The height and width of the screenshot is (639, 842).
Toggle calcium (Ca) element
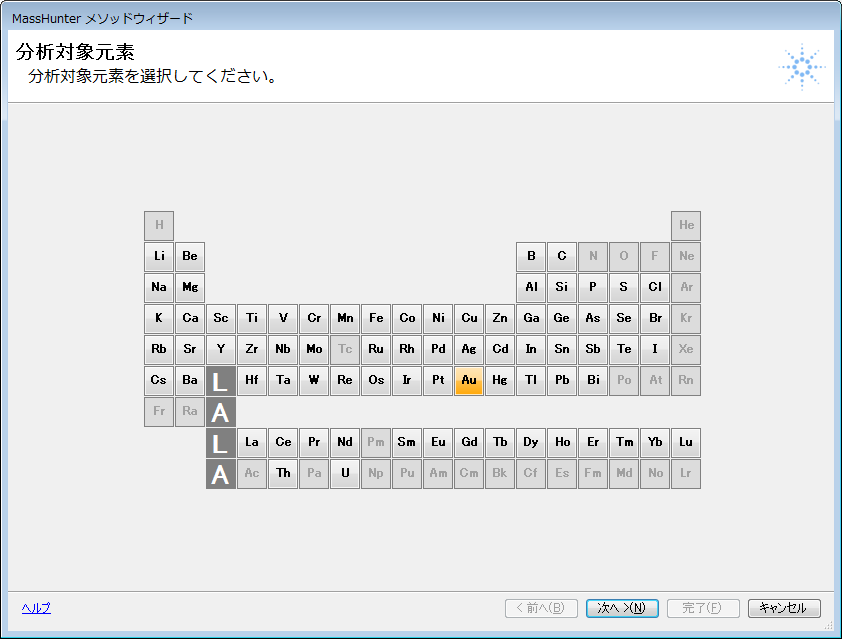click(x=190, y=319)
